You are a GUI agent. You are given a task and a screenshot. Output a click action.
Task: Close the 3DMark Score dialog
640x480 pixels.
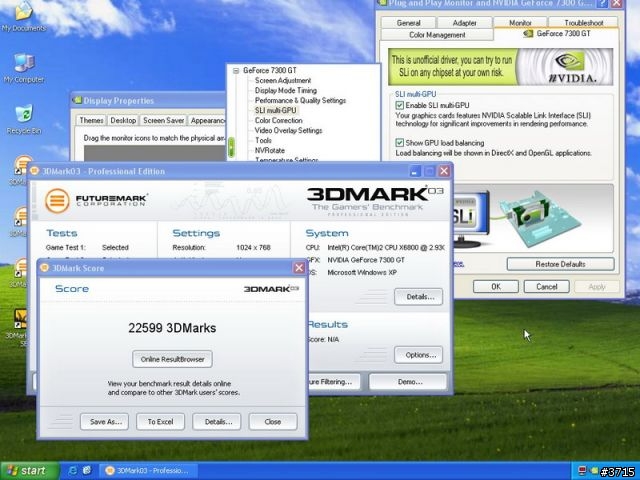299,268
